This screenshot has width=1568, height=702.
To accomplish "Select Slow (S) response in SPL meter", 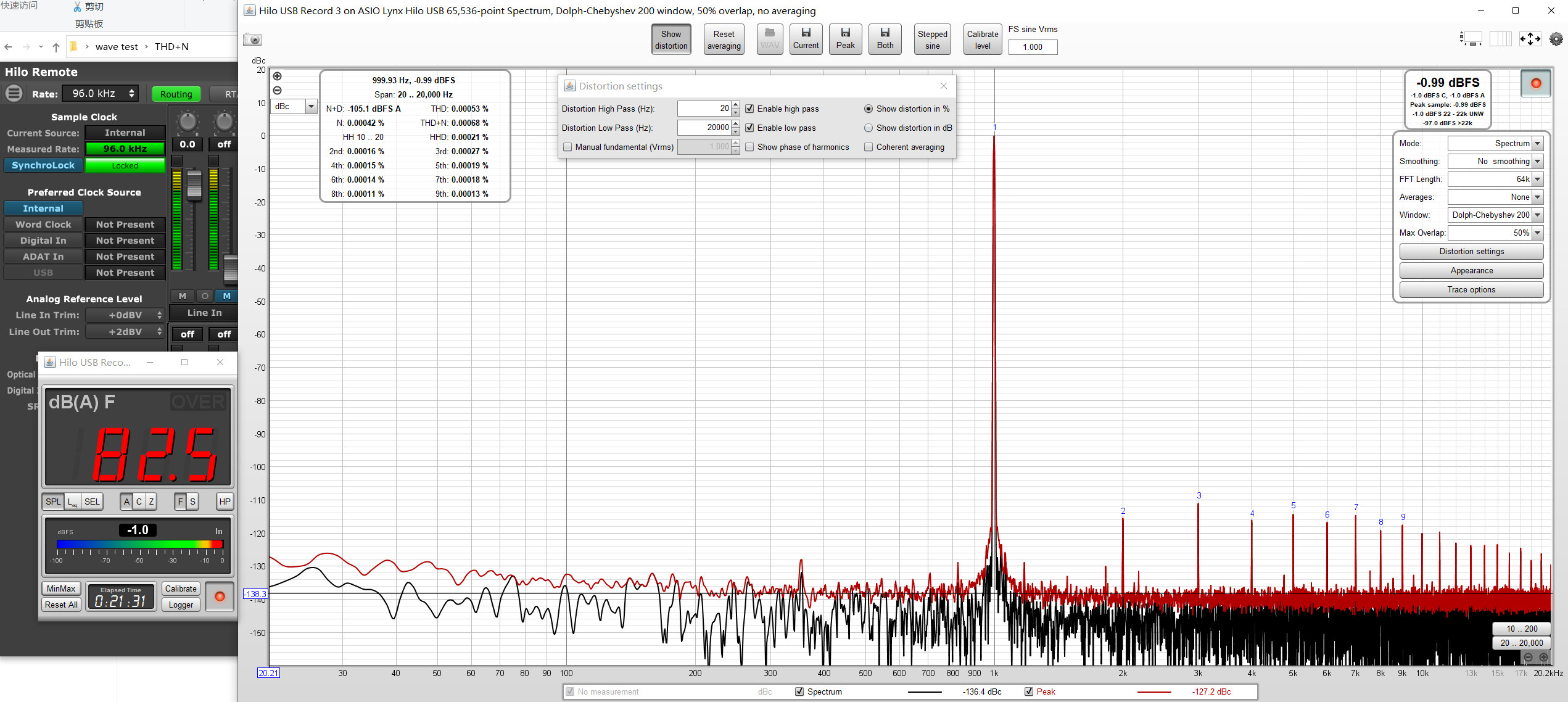I will coord(192,502).
